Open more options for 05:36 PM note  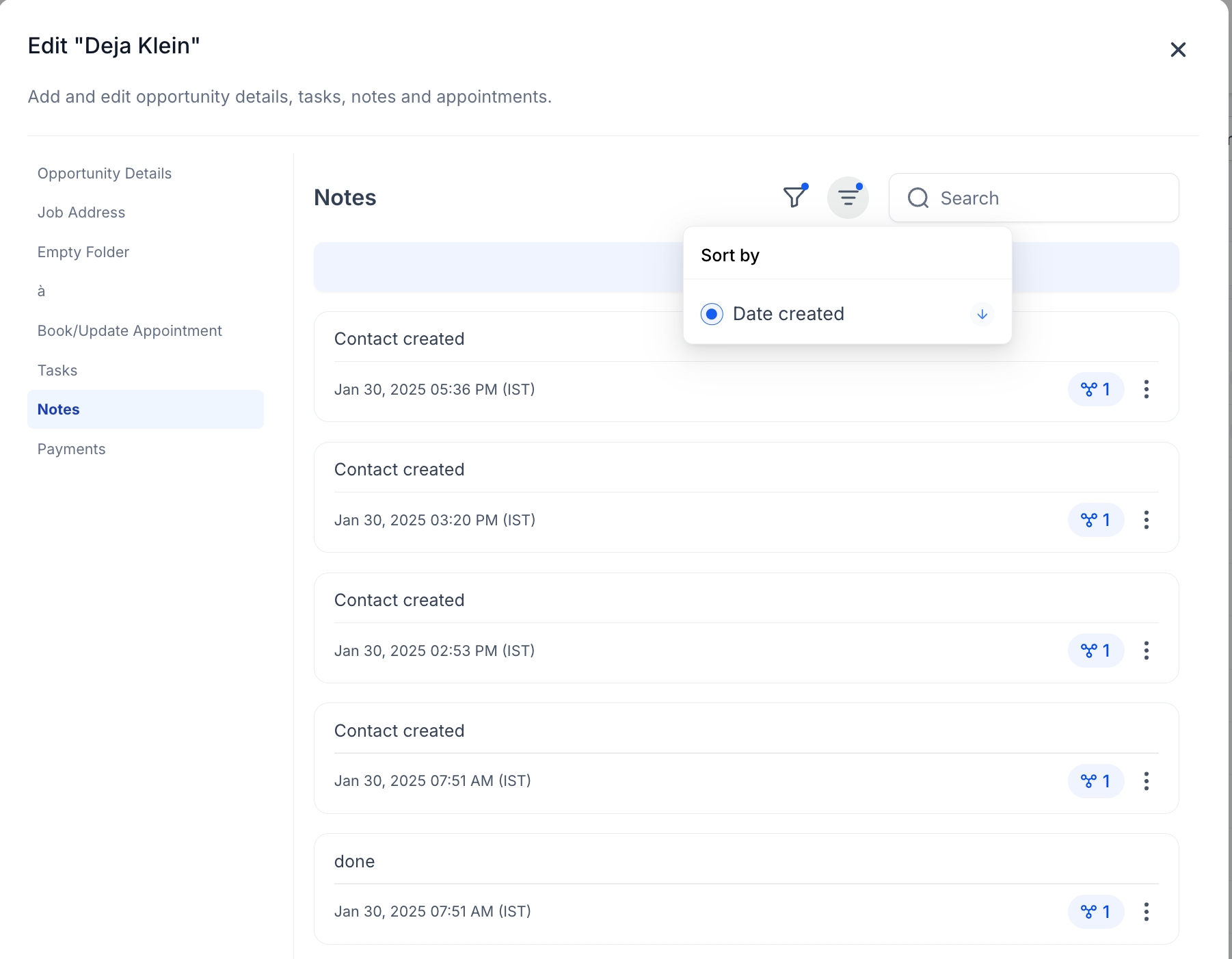(x=1147, y=389)
